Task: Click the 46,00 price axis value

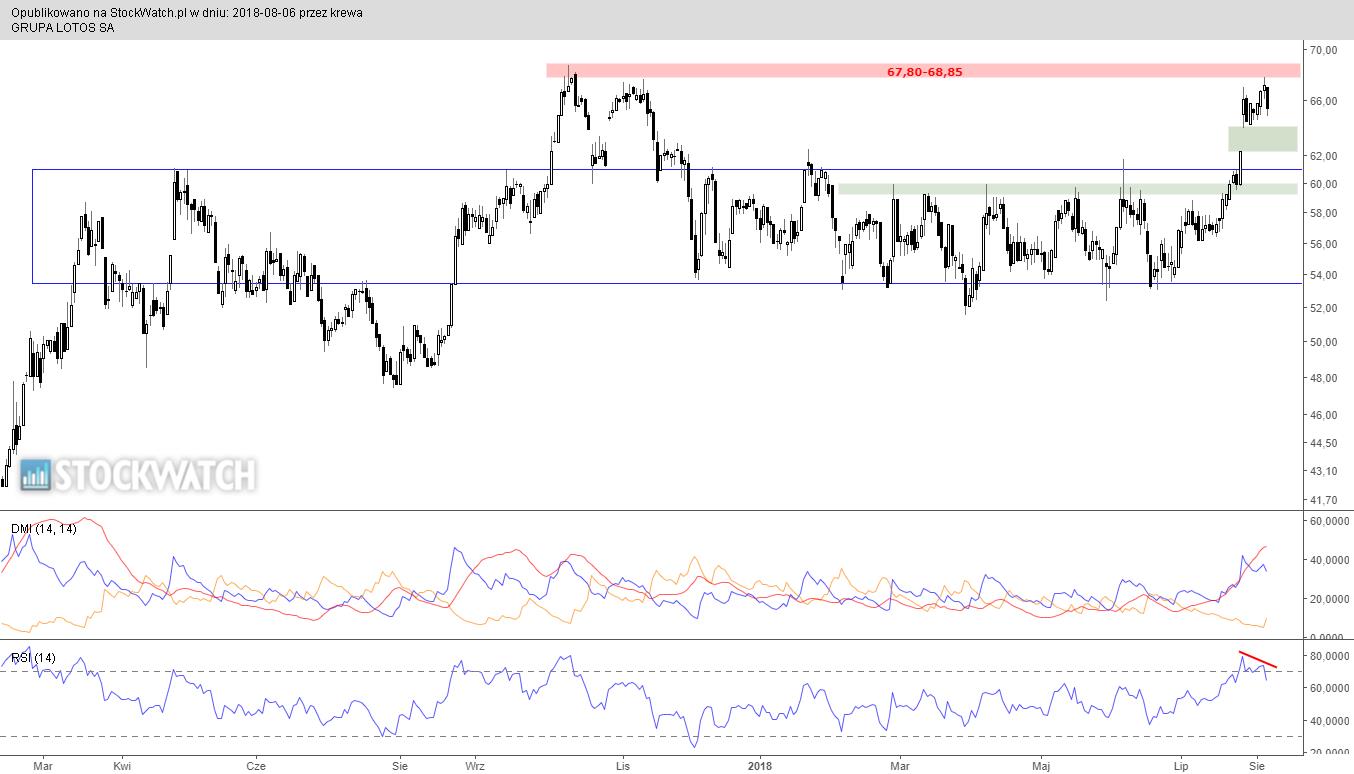Action: click(1323, 415)
